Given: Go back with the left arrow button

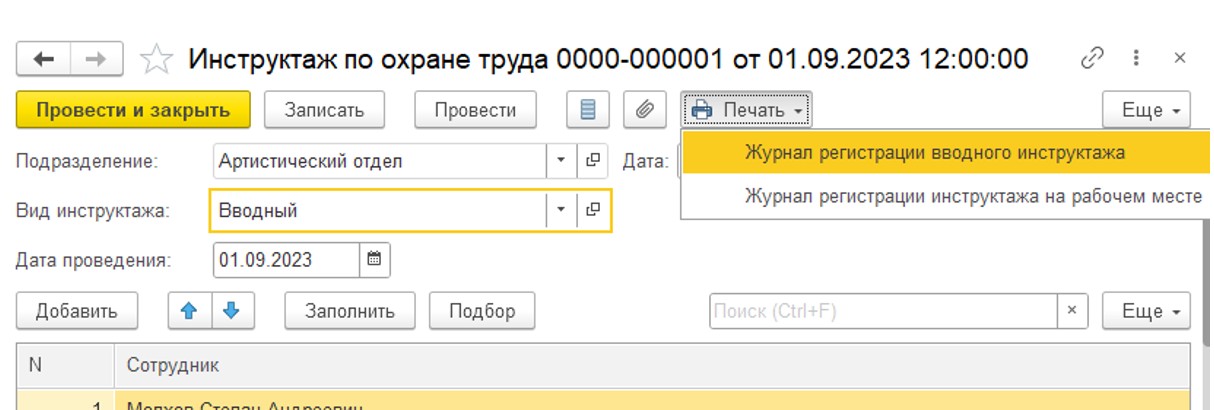Looking at the screenshot, I should coord(44,59).
